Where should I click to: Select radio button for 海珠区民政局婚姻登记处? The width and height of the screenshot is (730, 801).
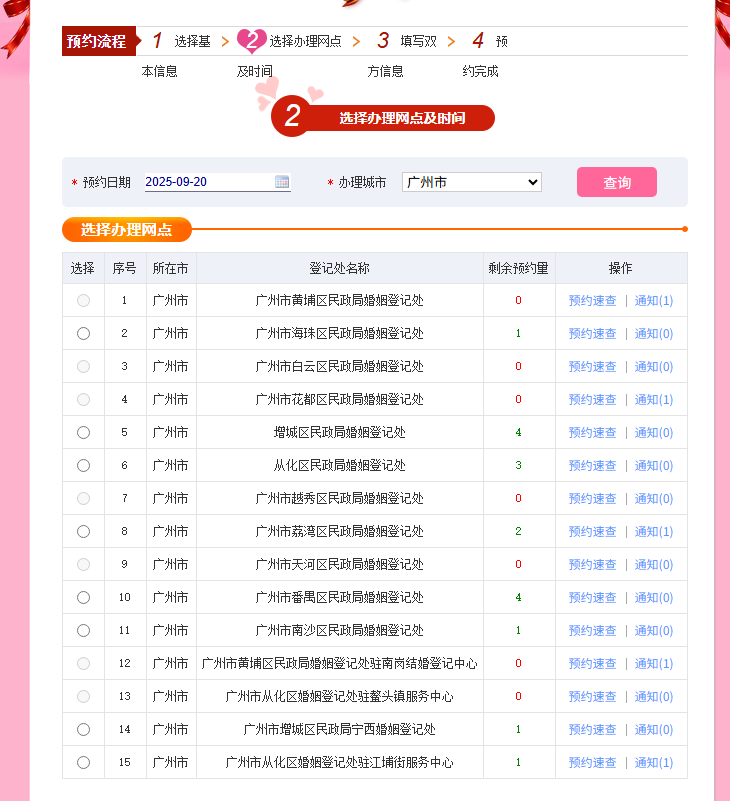tap(83, 333)
